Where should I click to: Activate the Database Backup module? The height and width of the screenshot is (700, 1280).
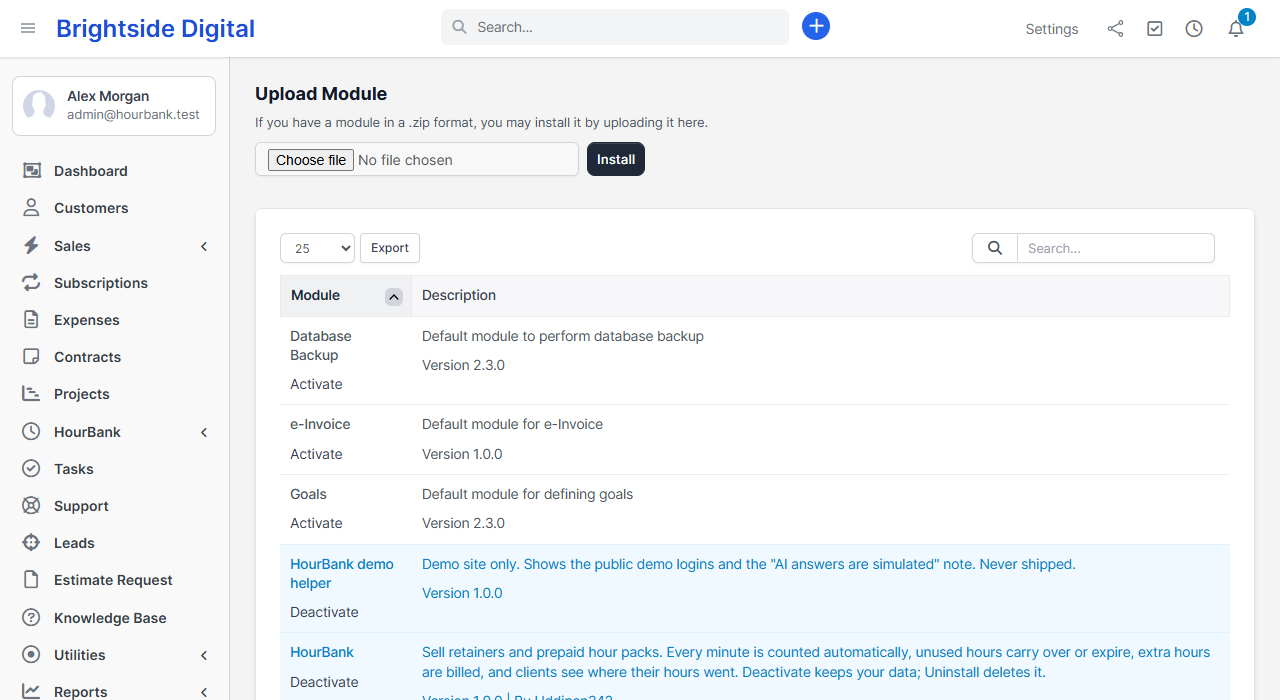click(316, 384)
